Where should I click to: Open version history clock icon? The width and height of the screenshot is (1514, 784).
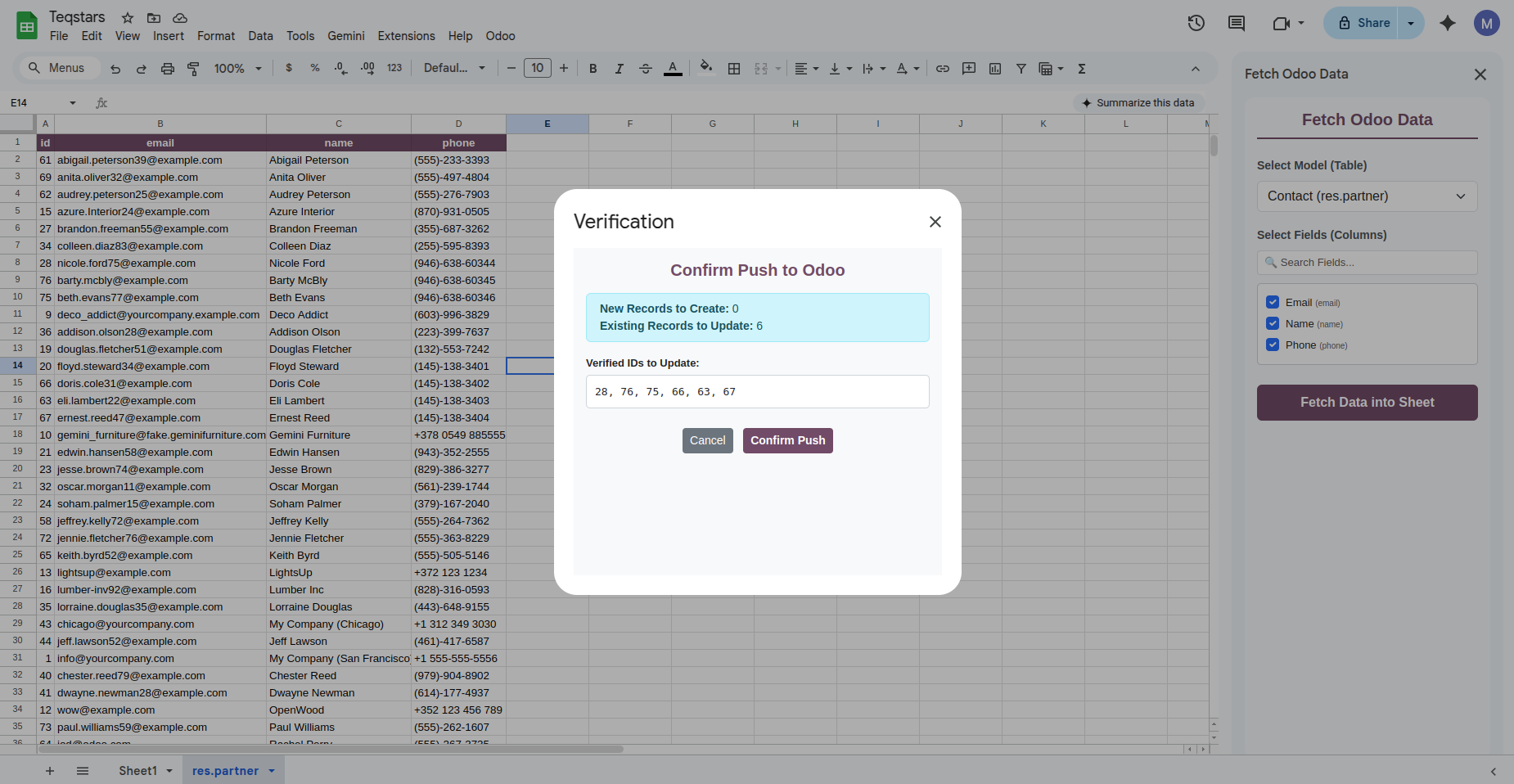pos(1196,23)
